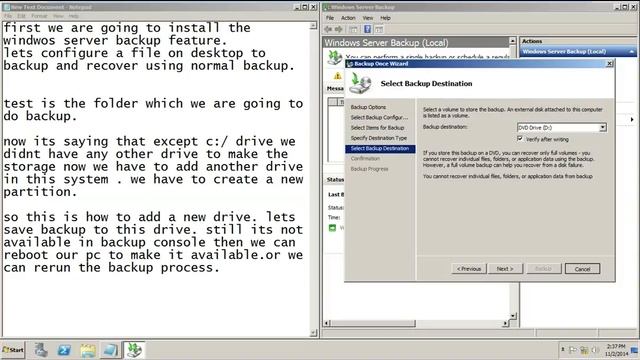Click the Windows Server Backup title bar icon
This screenshot has height=360, width=640.
[327, 7]
